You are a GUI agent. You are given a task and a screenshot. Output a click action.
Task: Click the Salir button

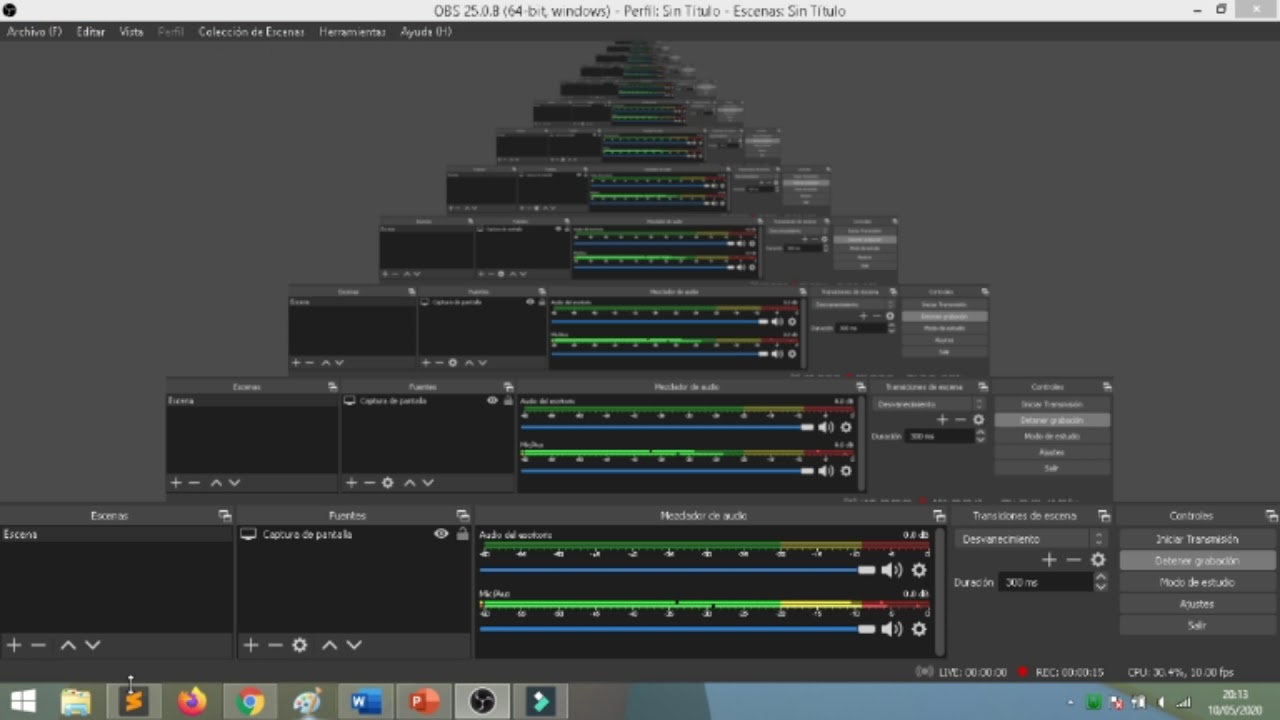click(1197, 625)
